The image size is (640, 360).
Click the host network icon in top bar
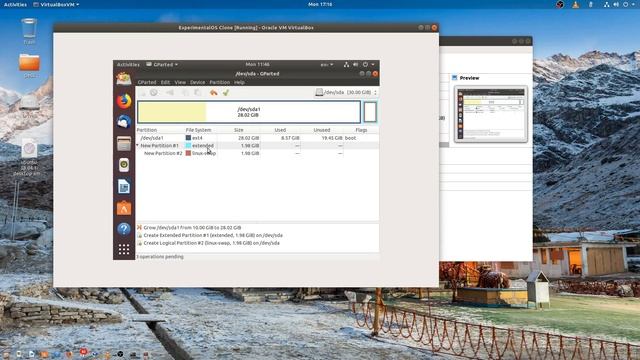coord(607,4)
